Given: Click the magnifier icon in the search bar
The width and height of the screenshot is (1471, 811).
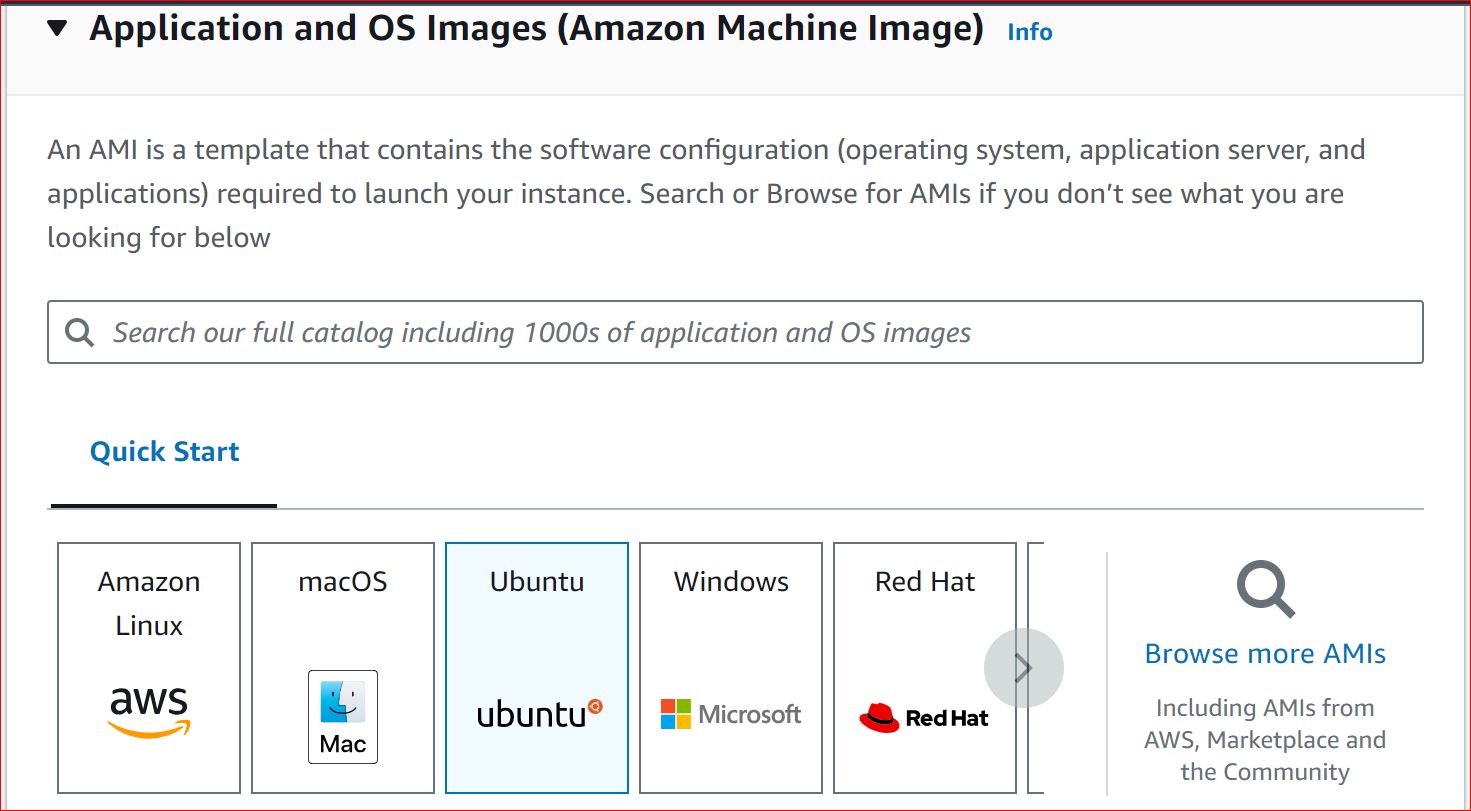Looking at the screenshot, I should tap(79, 331).
